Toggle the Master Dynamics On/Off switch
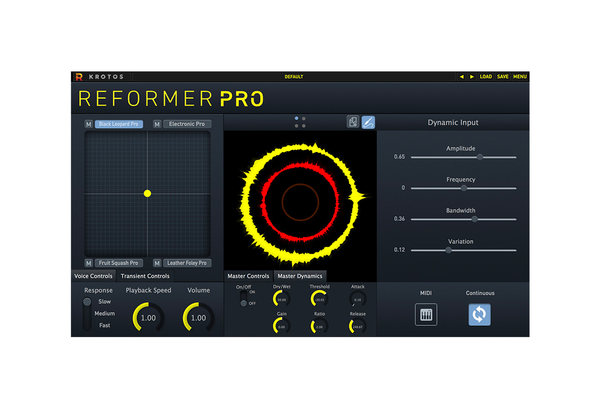This screenshot has width=600, height=408. point(243,297)
